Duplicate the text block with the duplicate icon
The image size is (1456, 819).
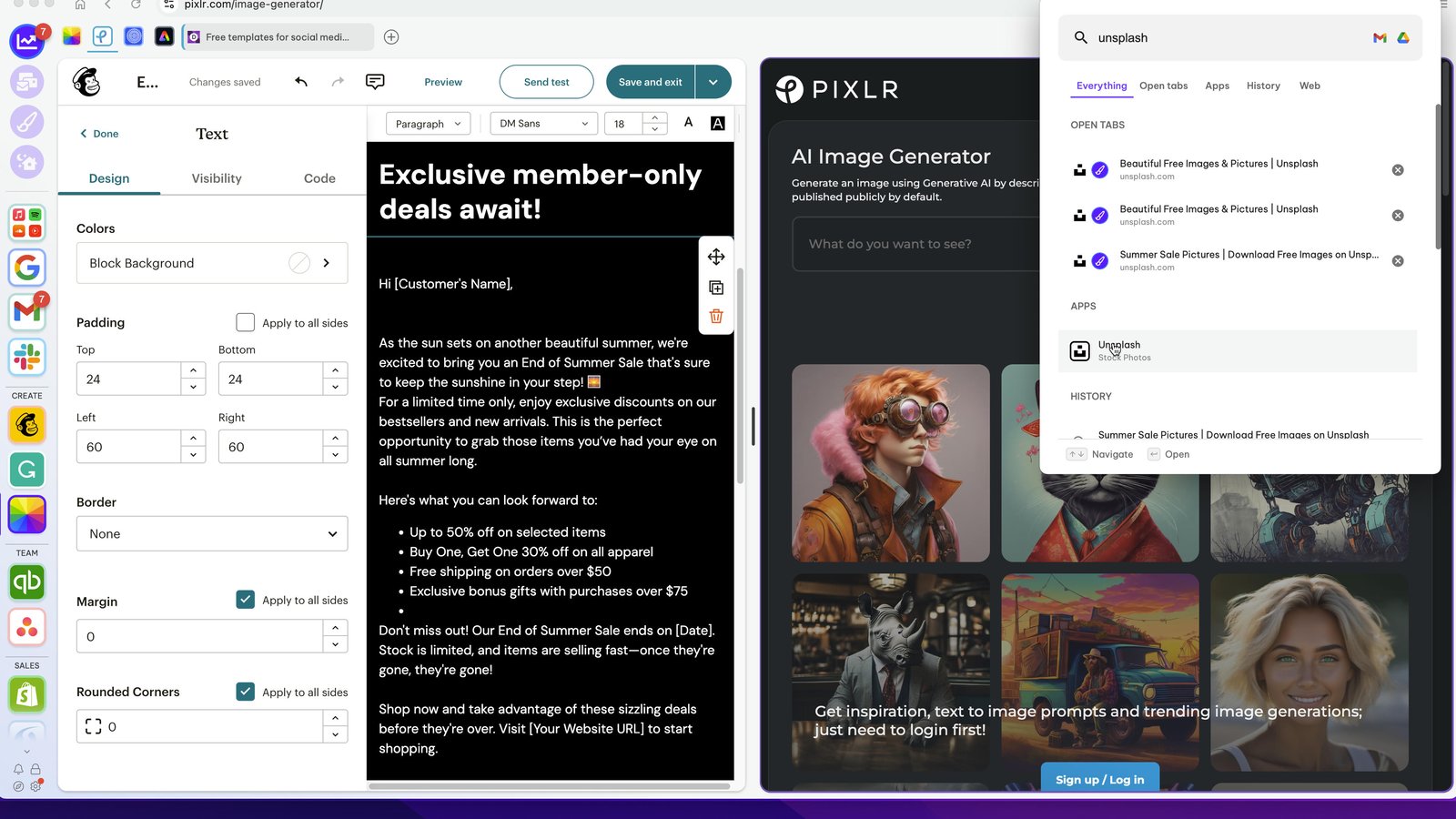716,288
